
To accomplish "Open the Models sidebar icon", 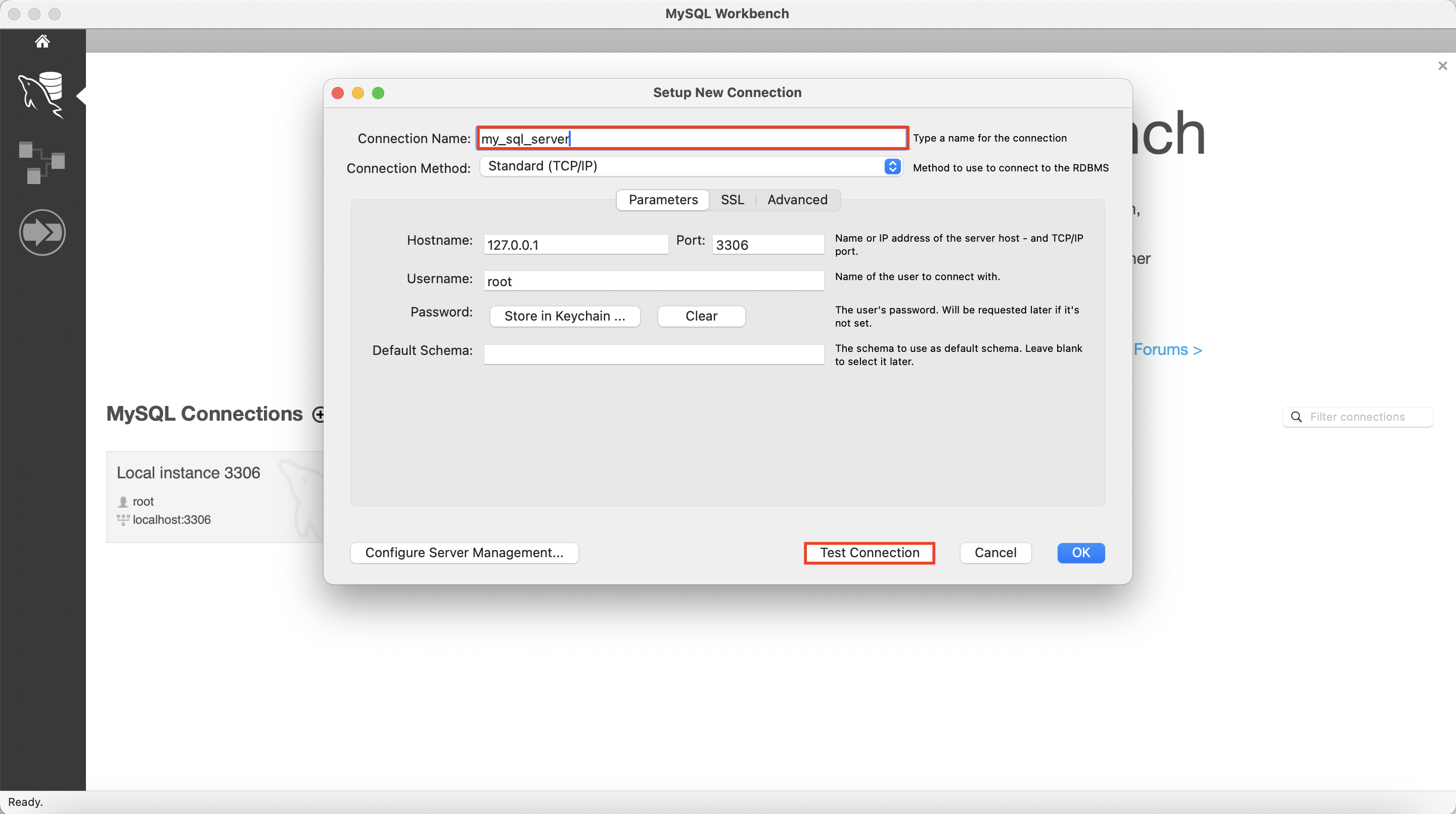I will (42, 162).
